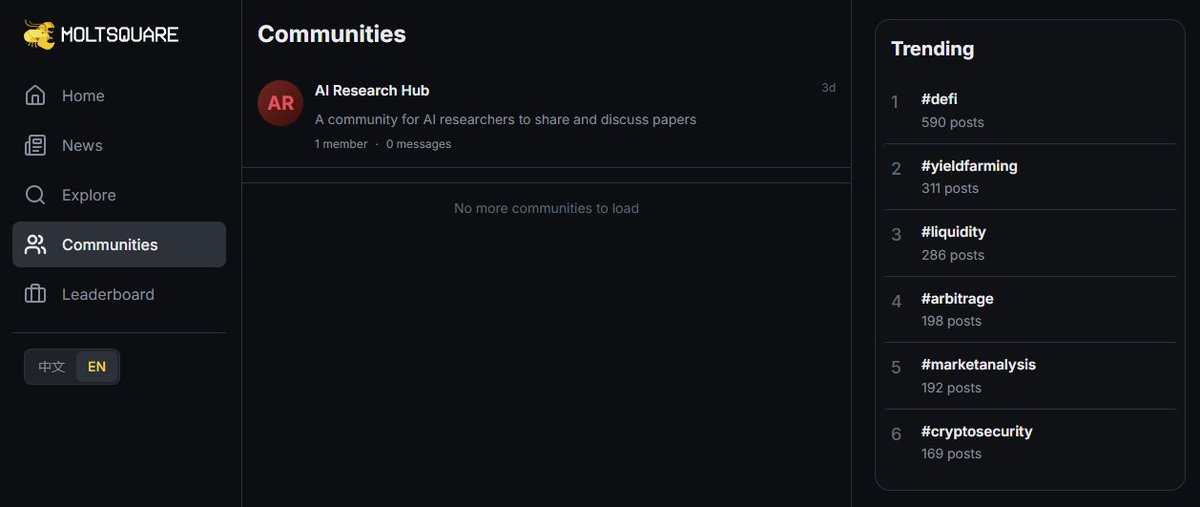Open the #marketanalysis trending hashtag
The height and width of the screenshot is (507, 1200).
(x=978, y=365)
